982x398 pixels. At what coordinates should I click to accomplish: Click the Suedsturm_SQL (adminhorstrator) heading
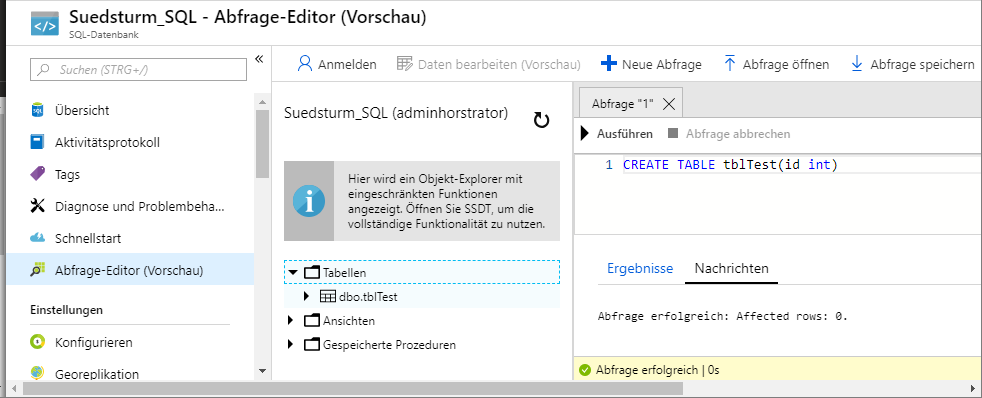point(396,113)
